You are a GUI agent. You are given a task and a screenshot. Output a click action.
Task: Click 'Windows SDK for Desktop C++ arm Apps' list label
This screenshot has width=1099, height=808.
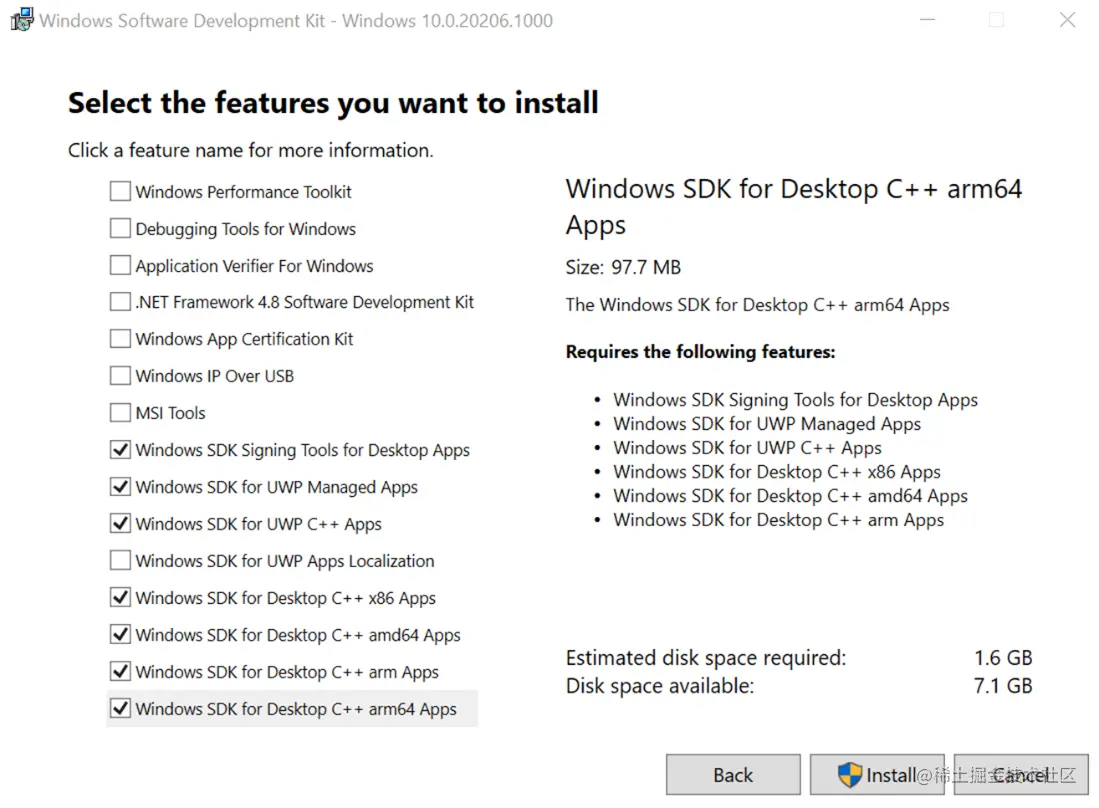[287, 672]
